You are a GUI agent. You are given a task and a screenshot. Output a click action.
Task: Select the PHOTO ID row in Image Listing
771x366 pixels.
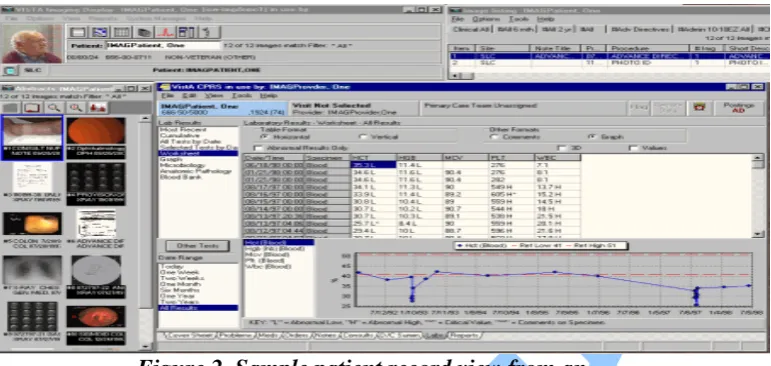(609, 63)
